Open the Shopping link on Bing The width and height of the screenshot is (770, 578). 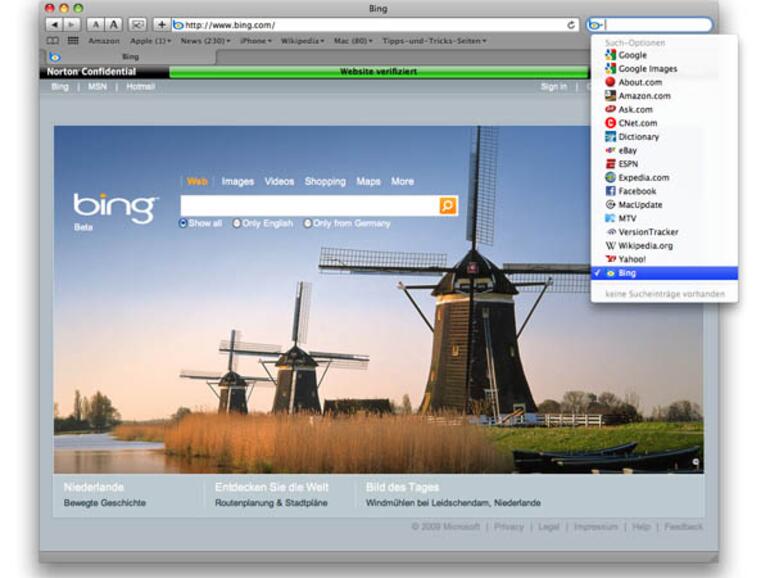(325, 181)
